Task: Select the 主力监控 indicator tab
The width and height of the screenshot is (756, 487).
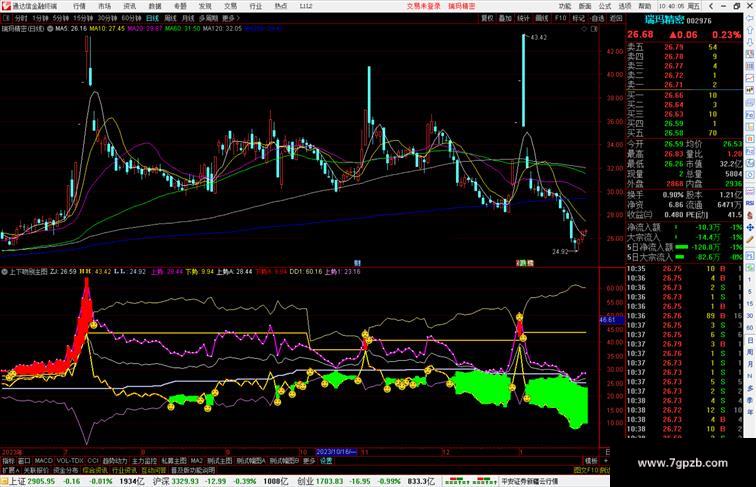Action: [x=144, y=461]
